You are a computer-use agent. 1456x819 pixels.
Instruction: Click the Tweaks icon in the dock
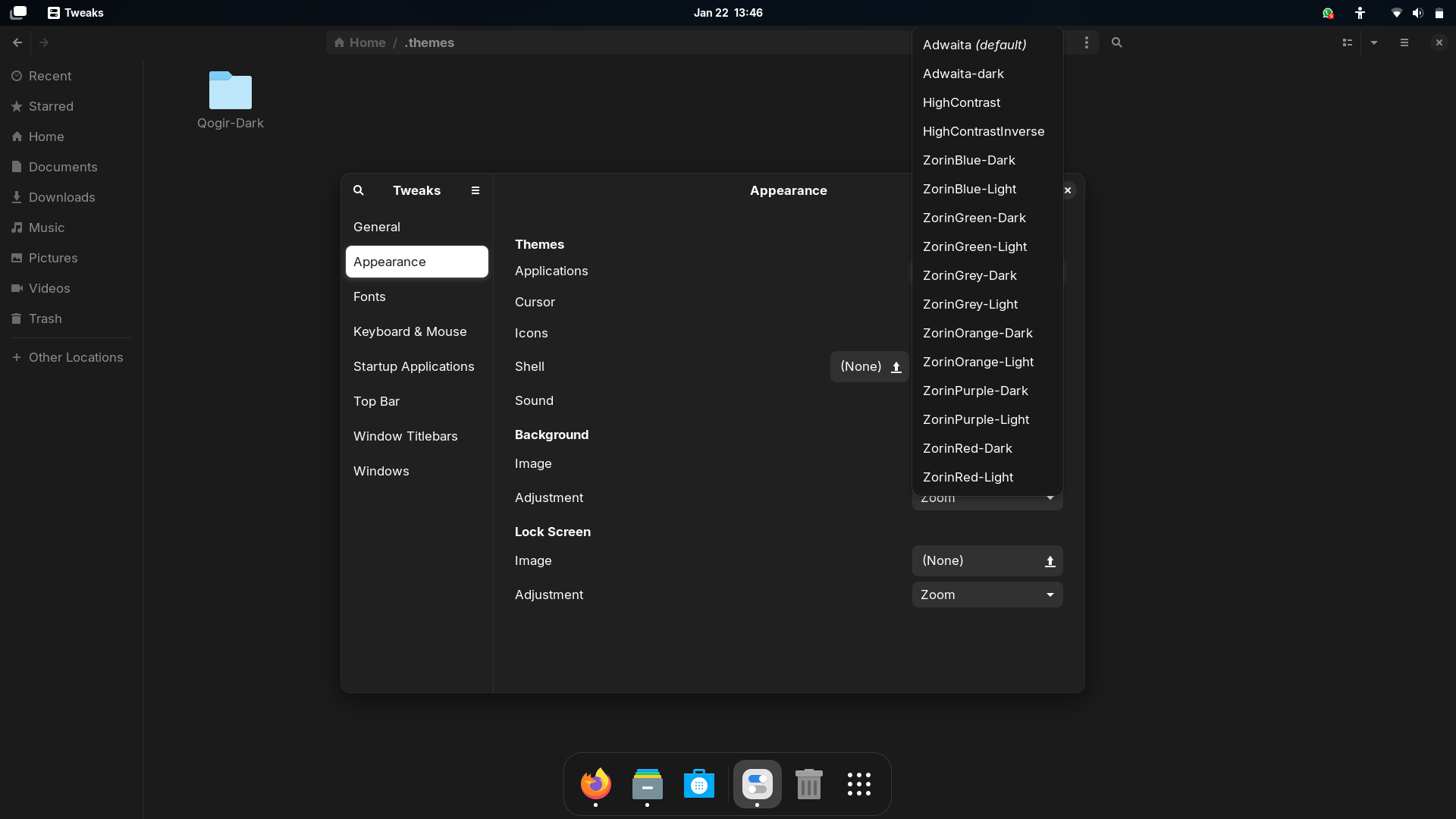coord(758,784)
